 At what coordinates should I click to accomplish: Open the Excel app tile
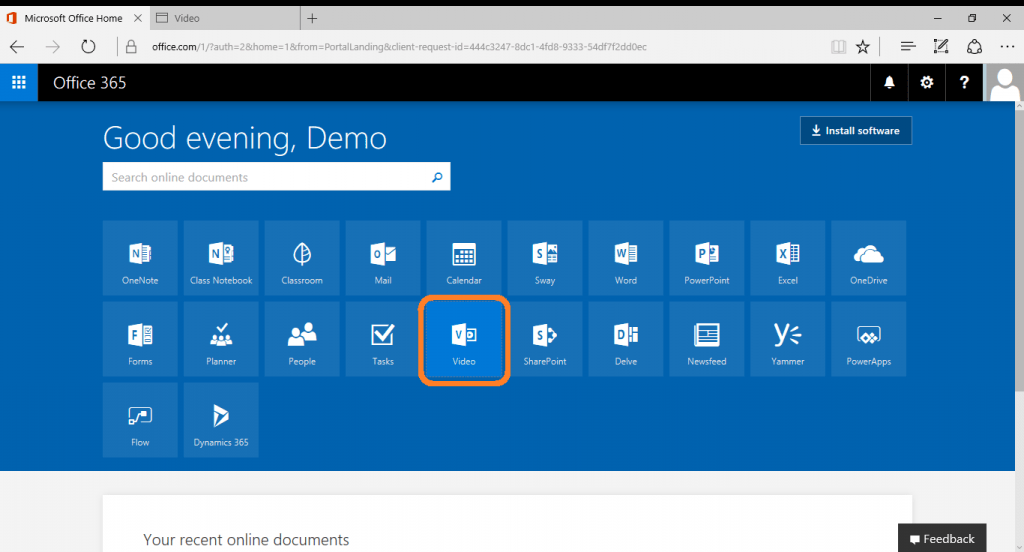[788, 258]
